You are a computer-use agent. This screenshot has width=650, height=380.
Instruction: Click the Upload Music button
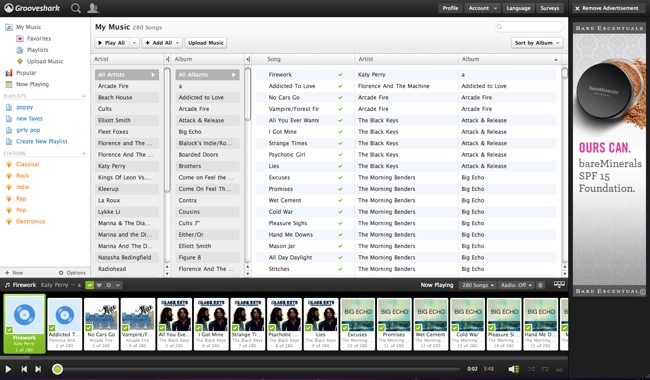click(x=206, y=43)
